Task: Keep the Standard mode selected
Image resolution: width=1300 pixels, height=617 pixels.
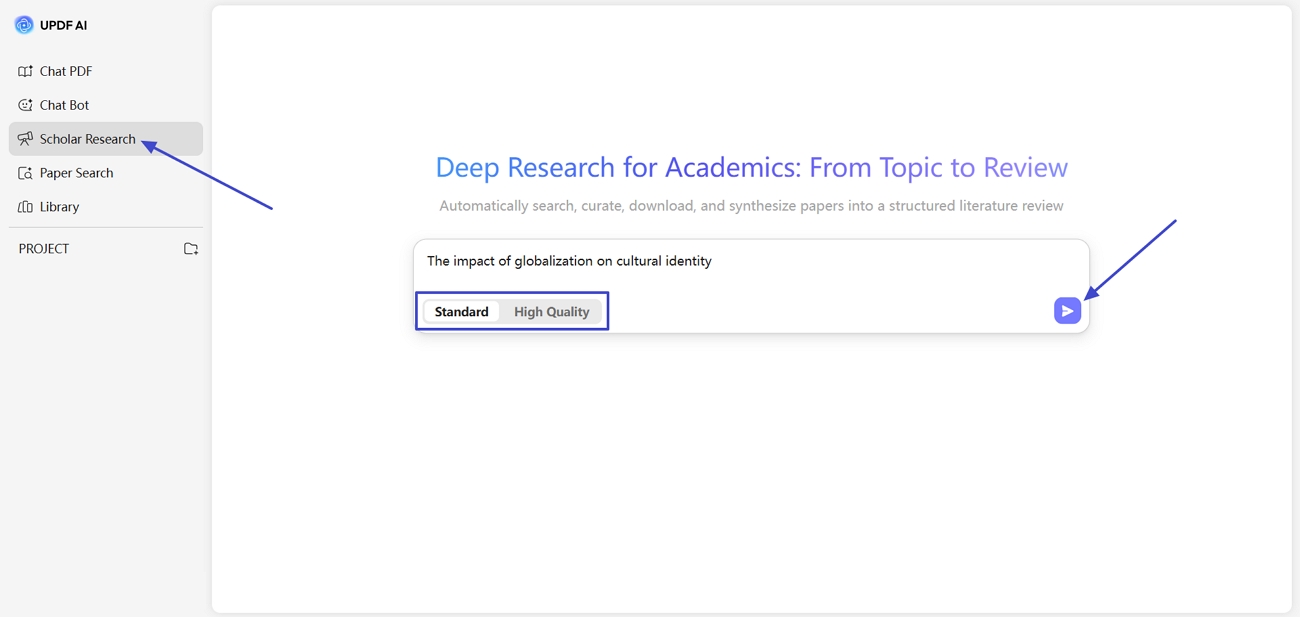Action: tap(462, 311)
